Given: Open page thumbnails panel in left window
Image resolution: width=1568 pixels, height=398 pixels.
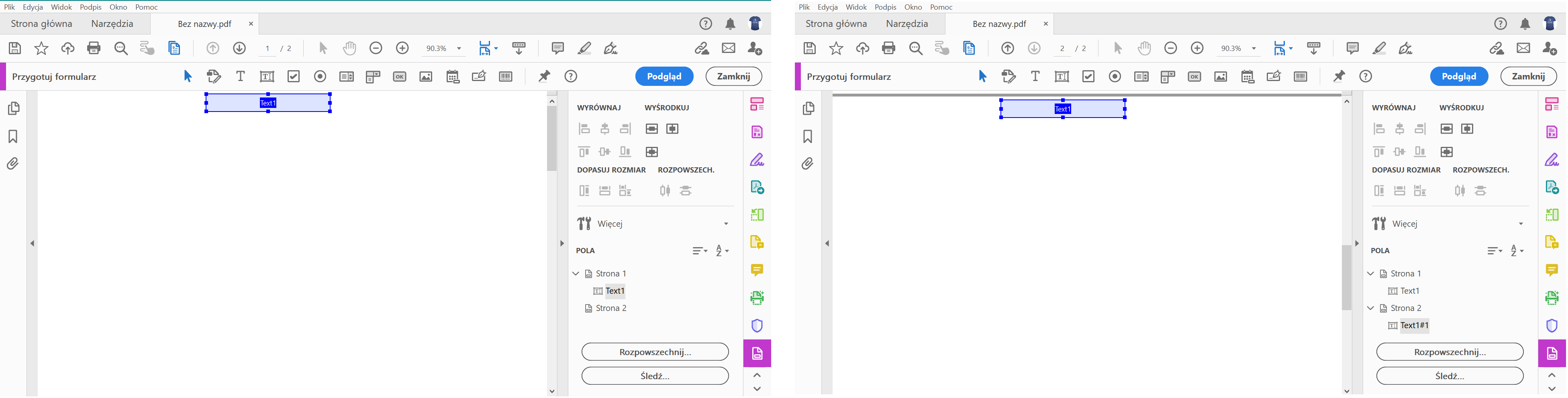Looking at the screenshot, I should tap(13, 108).
